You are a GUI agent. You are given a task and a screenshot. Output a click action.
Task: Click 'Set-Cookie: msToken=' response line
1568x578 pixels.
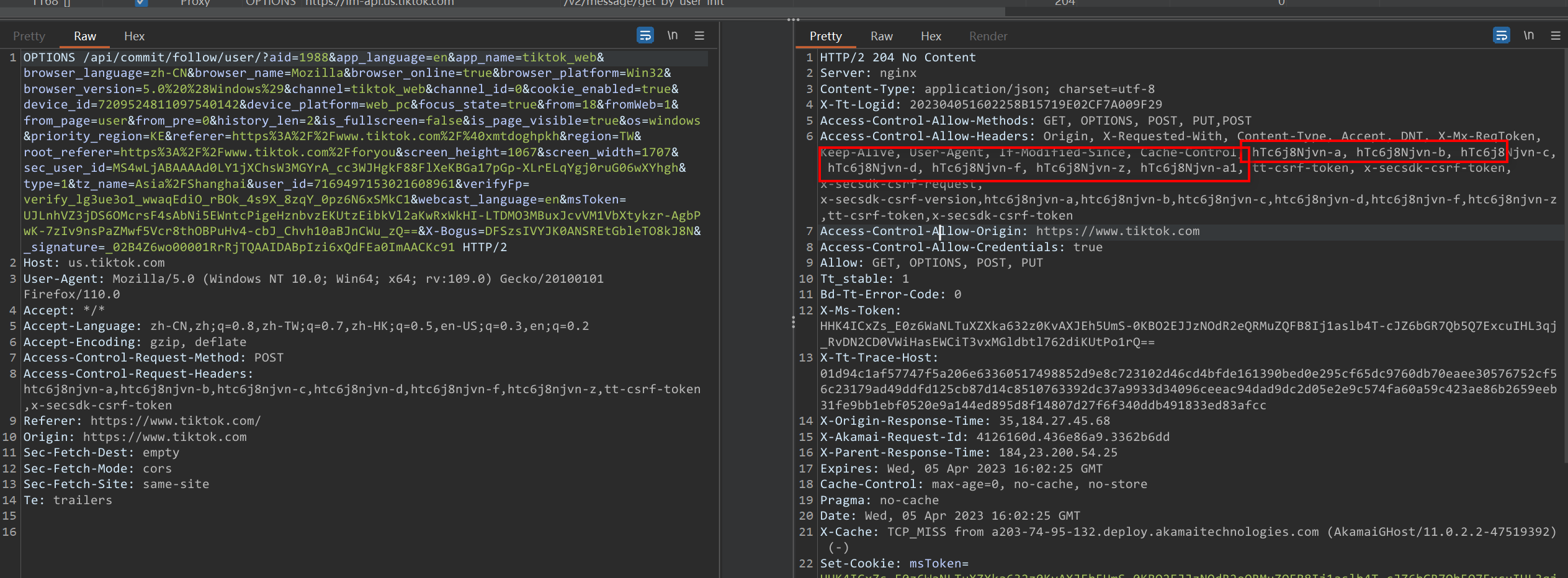[894, 563]
